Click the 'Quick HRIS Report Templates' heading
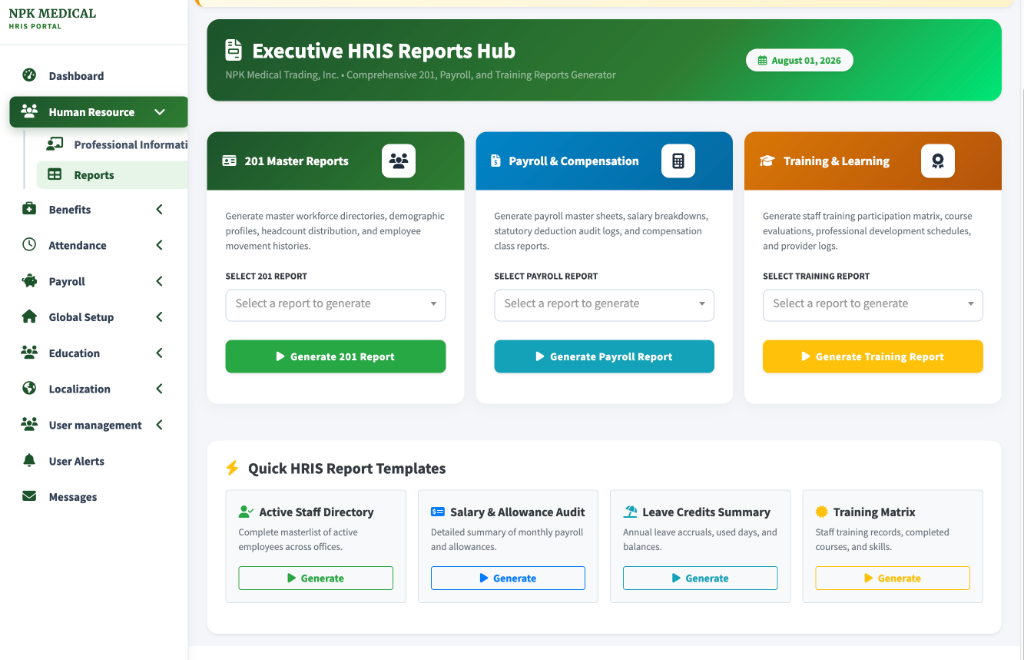The height and width of the screenshot is (660, 1024). pyautogui.click(x=347, y=468)
